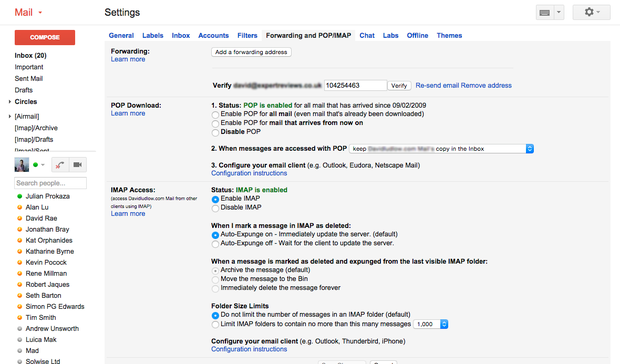Select Do not limit IMAP folder messages
This screenshot has width=620, height=364.
click(x=215, y=316)
